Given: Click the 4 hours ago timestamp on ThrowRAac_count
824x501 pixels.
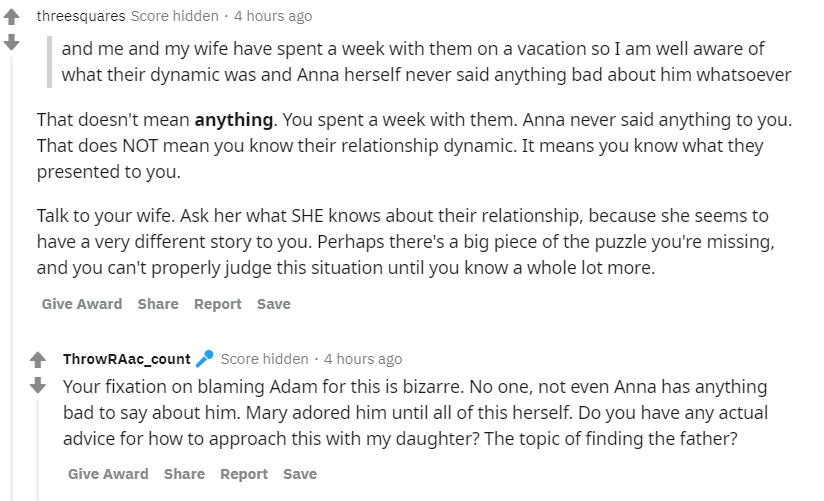Looking at the screenshot, I should (x=363, y=359).
